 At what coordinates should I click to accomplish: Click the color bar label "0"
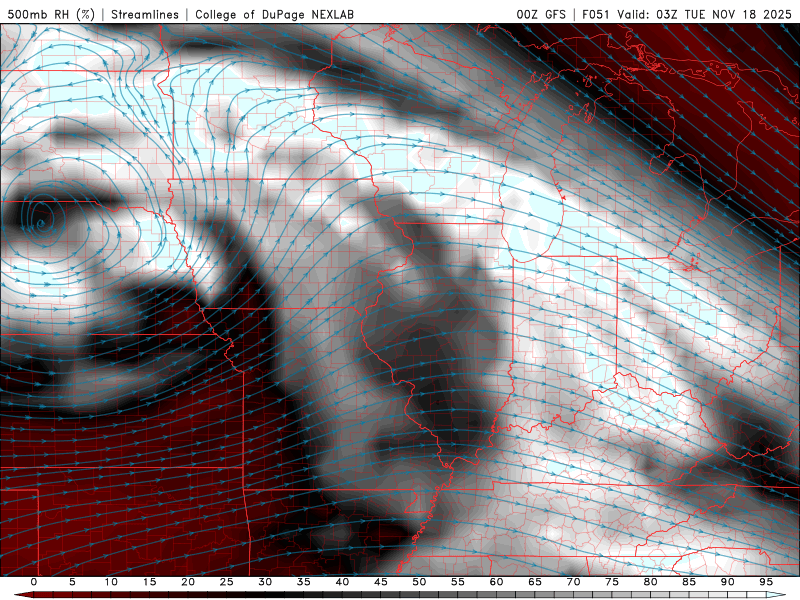(x=34, y=582)
